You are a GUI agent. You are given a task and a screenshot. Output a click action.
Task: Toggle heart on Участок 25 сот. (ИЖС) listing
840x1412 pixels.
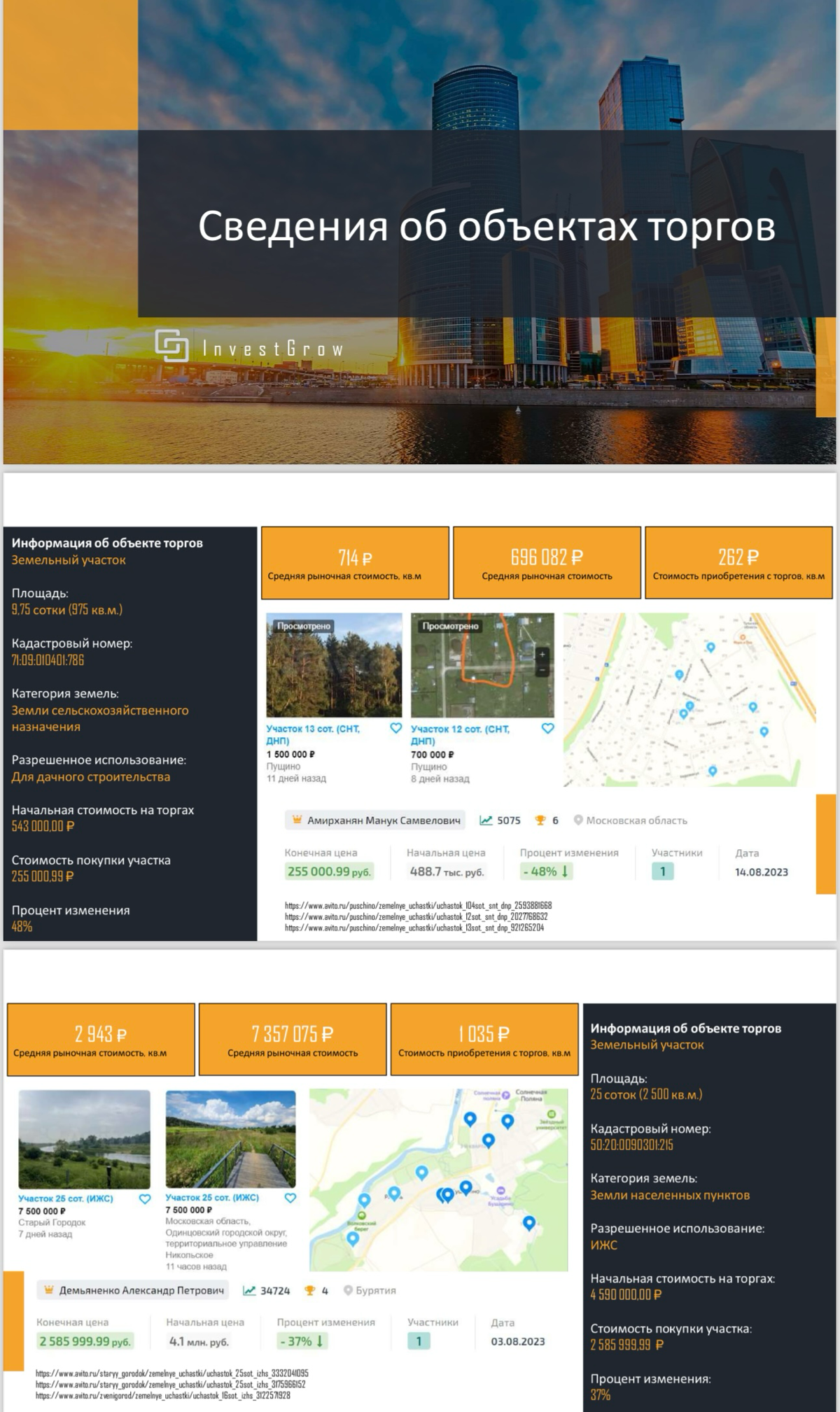pyautogui.click(x=290, y=1198)
